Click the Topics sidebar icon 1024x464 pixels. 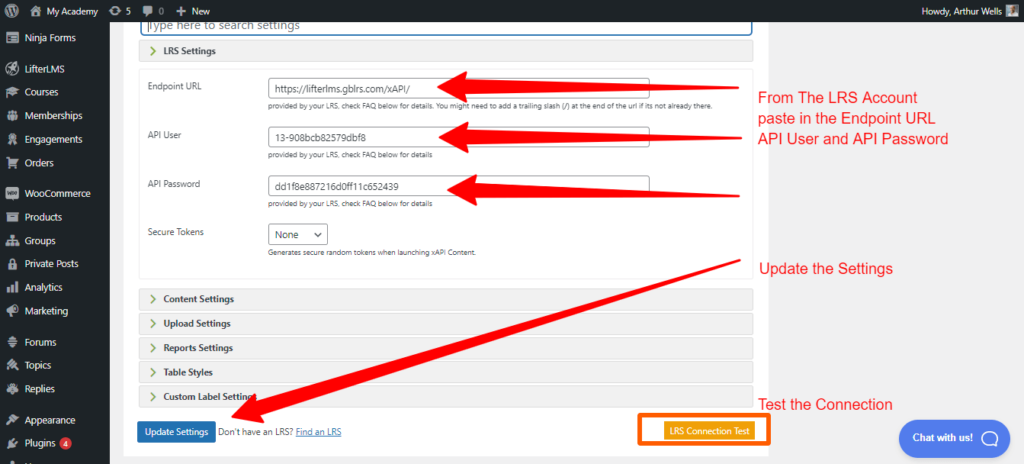[x=12, y=365]
